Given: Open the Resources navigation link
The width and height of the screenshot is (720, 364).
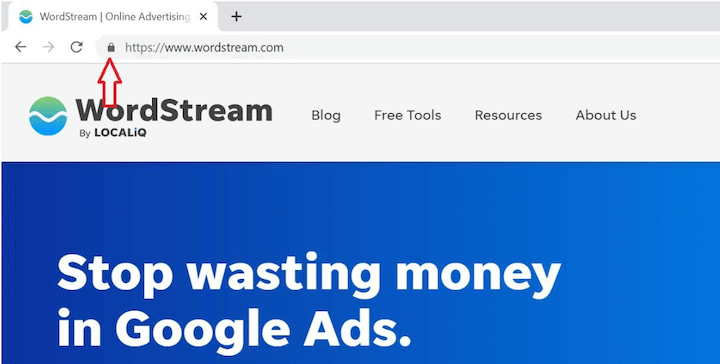Looking at the screenshot, I should pos(508,115).
